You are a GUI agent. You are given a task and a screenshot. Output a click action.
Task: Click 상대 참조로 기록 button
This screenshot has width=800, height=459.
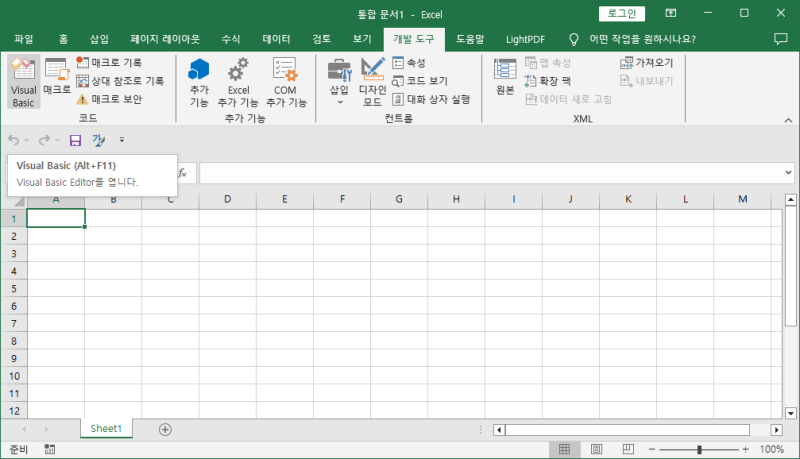(120, 81)
